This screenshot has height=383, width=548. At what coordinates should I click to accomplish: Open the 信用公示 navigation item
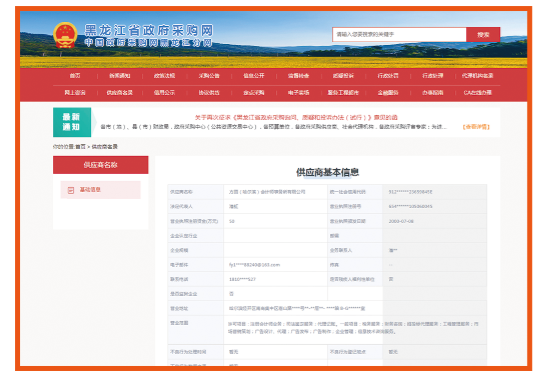pos(164,93)
